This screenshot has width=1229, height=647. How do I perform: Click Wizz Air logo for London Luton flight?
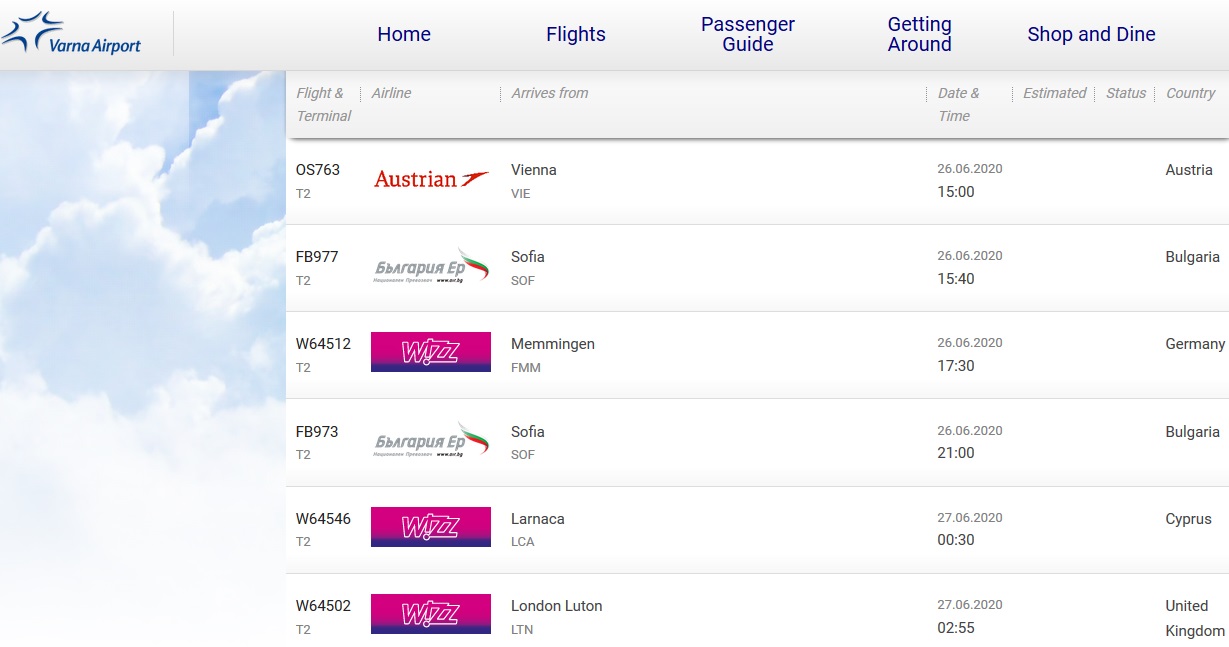coord(431,614)
